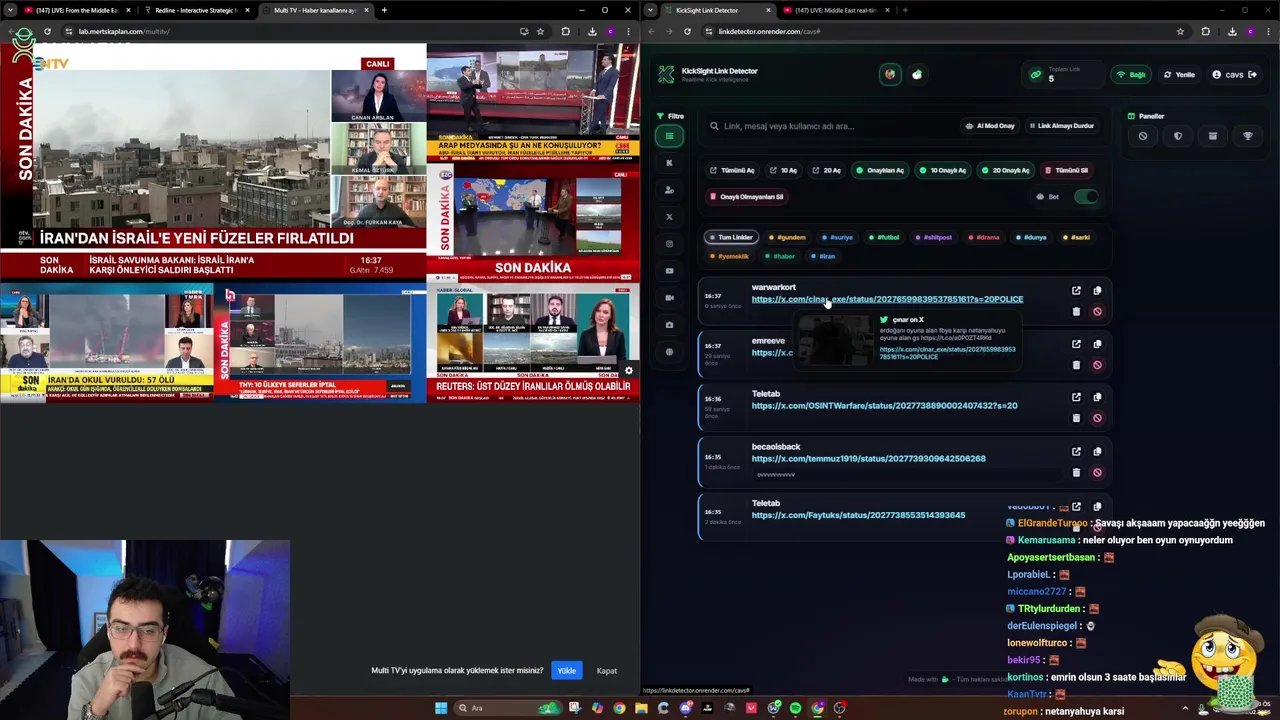
Task: Select the user filter icon in the sidebar
Action: point(669,190)
